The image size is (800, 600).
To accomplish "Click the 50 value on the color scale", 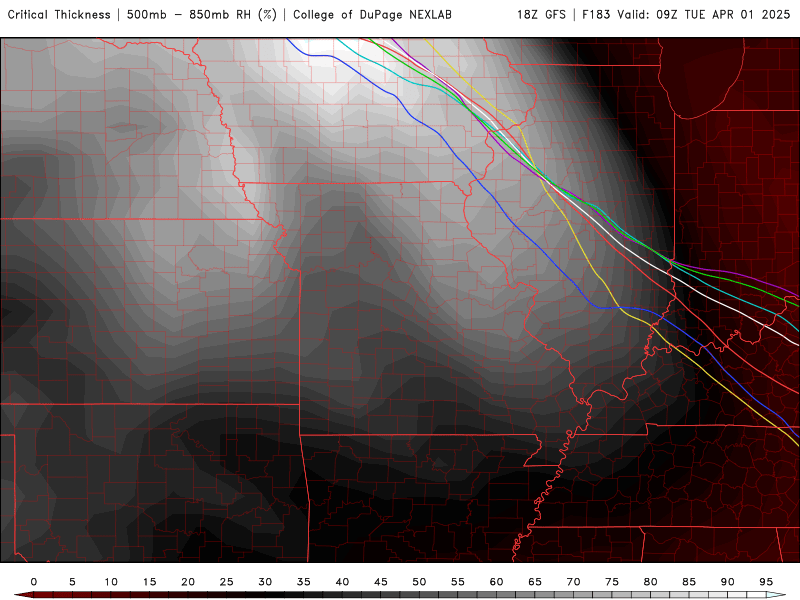I will point(419,582).
